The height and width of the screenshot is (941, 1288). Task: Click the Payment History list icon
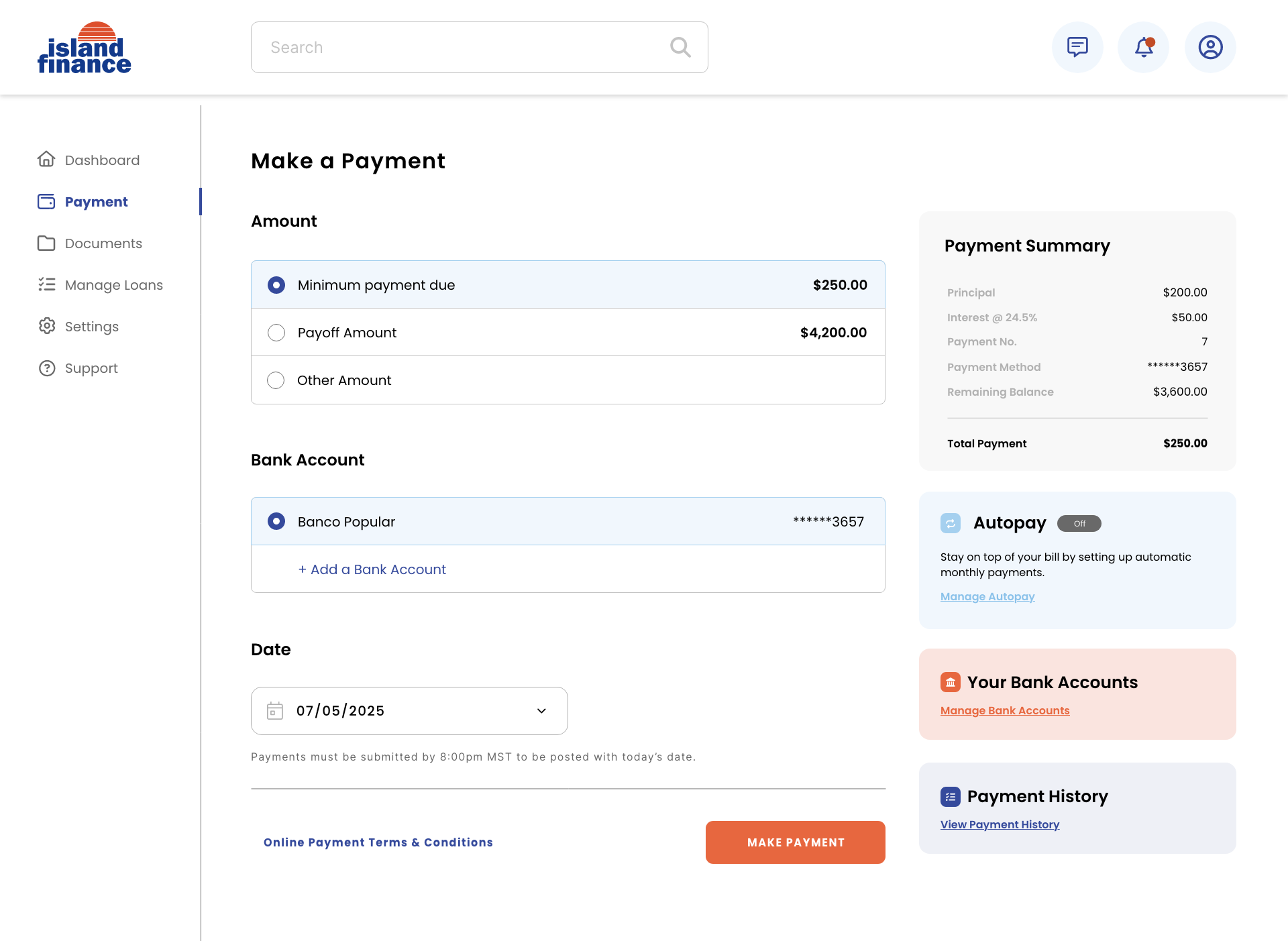click(x=951, y=796)
